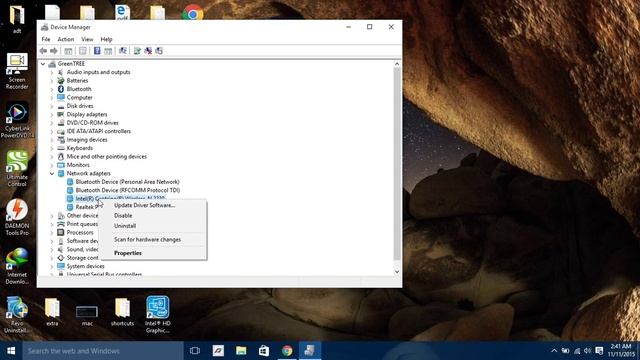The width and height of the screenshot is (640, 360).
Task: Open the shortcuts folder on the desktop
Action: (x=122, y=312)
